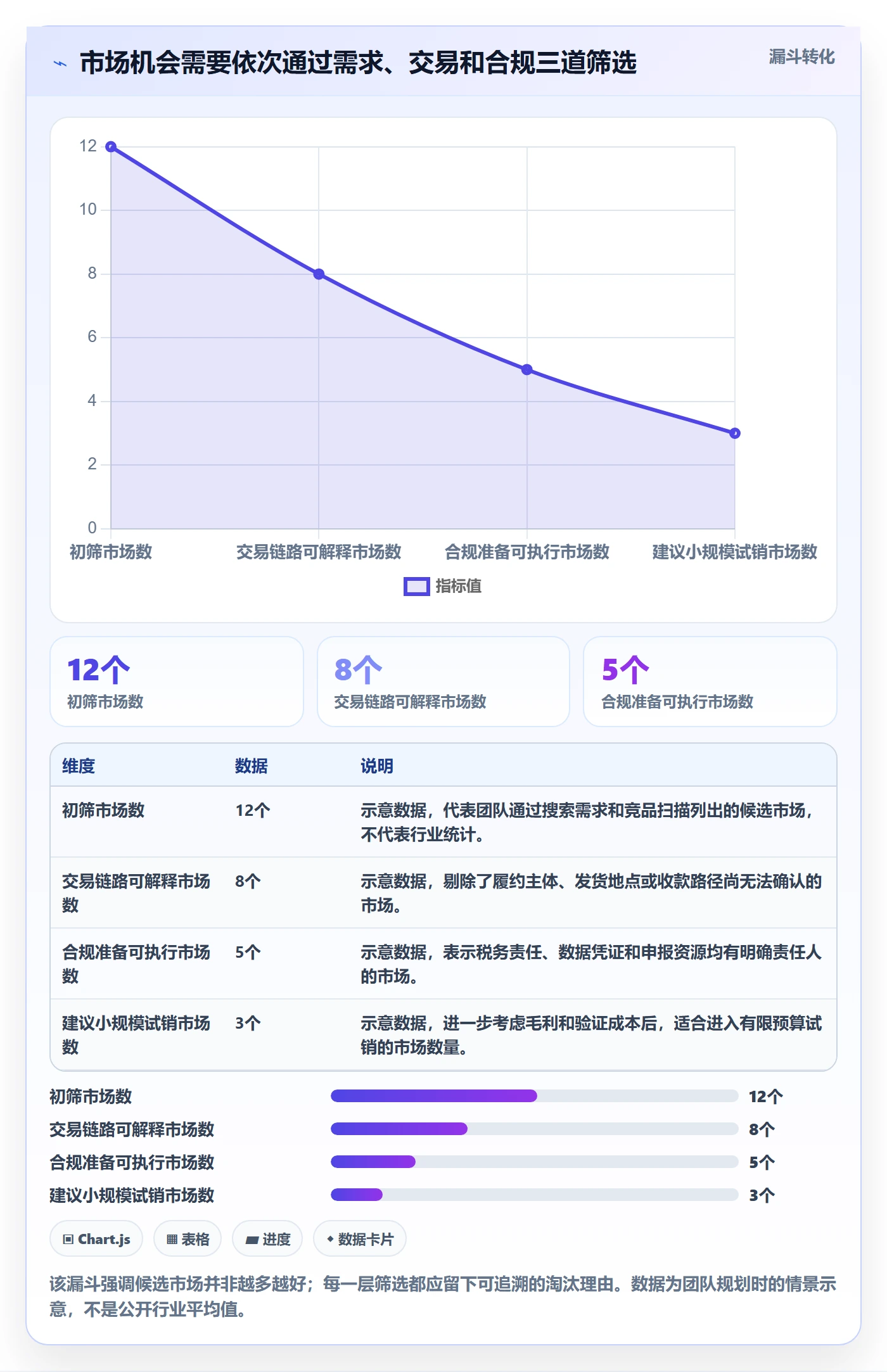Toggle the 指标值 legend color box

tap(417, 587)
